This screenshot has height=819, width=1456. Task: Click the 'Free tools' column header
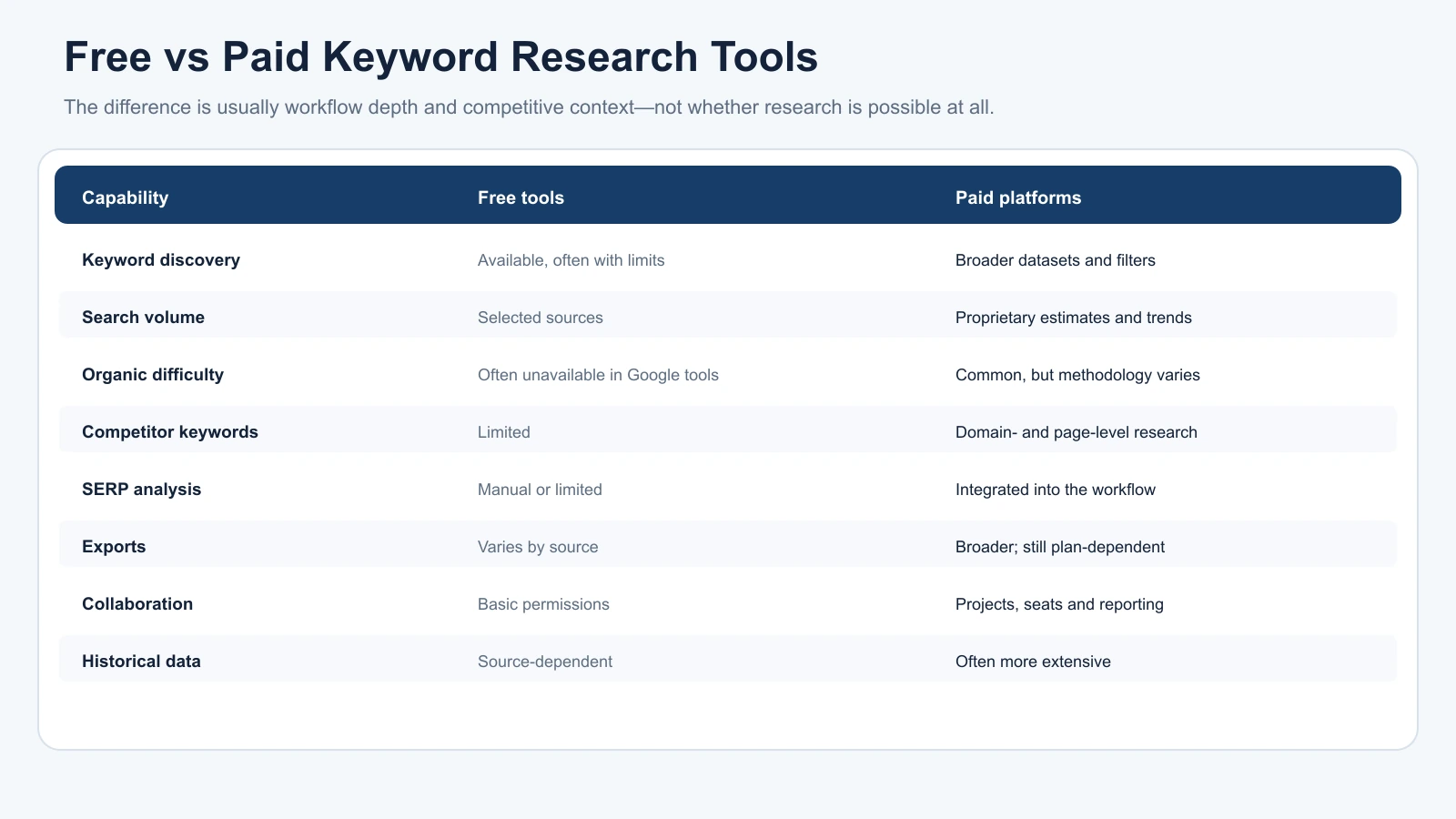521,197
